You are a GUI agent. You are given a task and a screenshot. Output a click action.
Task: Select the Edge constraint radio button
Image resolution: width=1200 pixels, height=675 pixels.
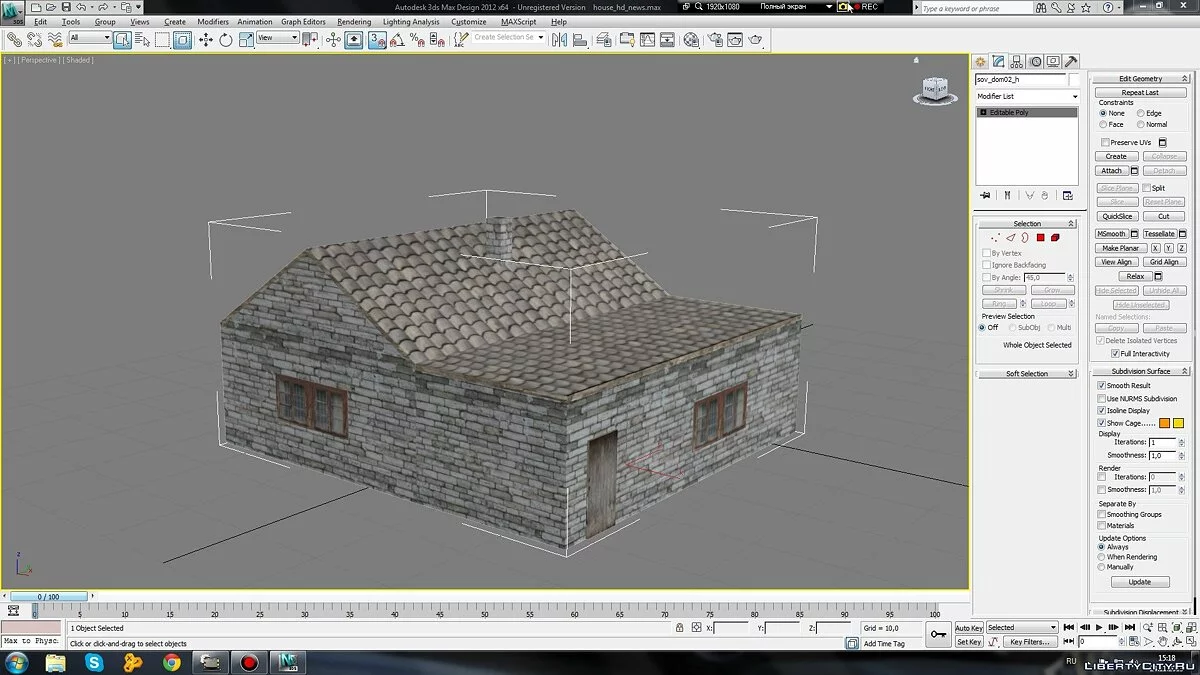tap(1141, 113)
